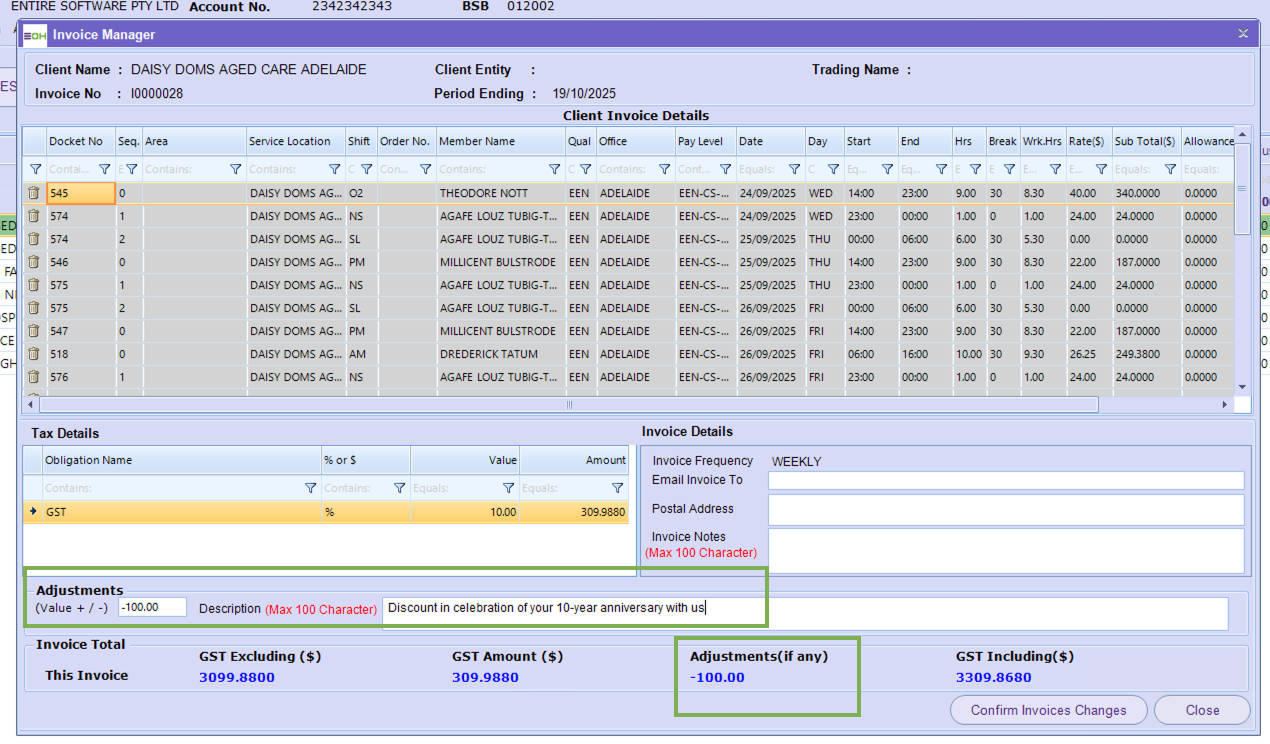The image size is (1270, 744).
Task: Click trash icon for docket 518 row
Action: [x=34, y=354]
